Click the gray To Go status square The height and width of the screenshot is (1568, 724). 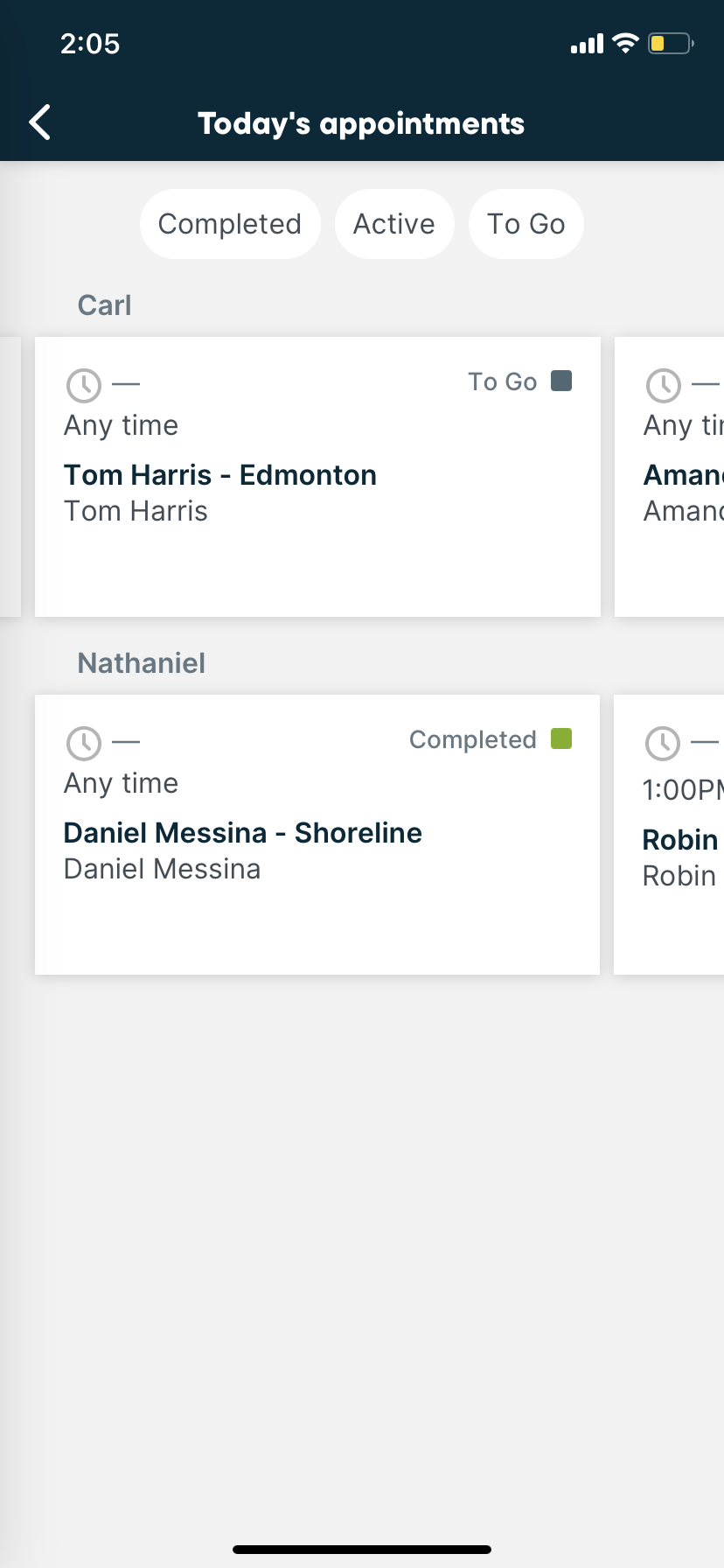click(x=561, y=381)
